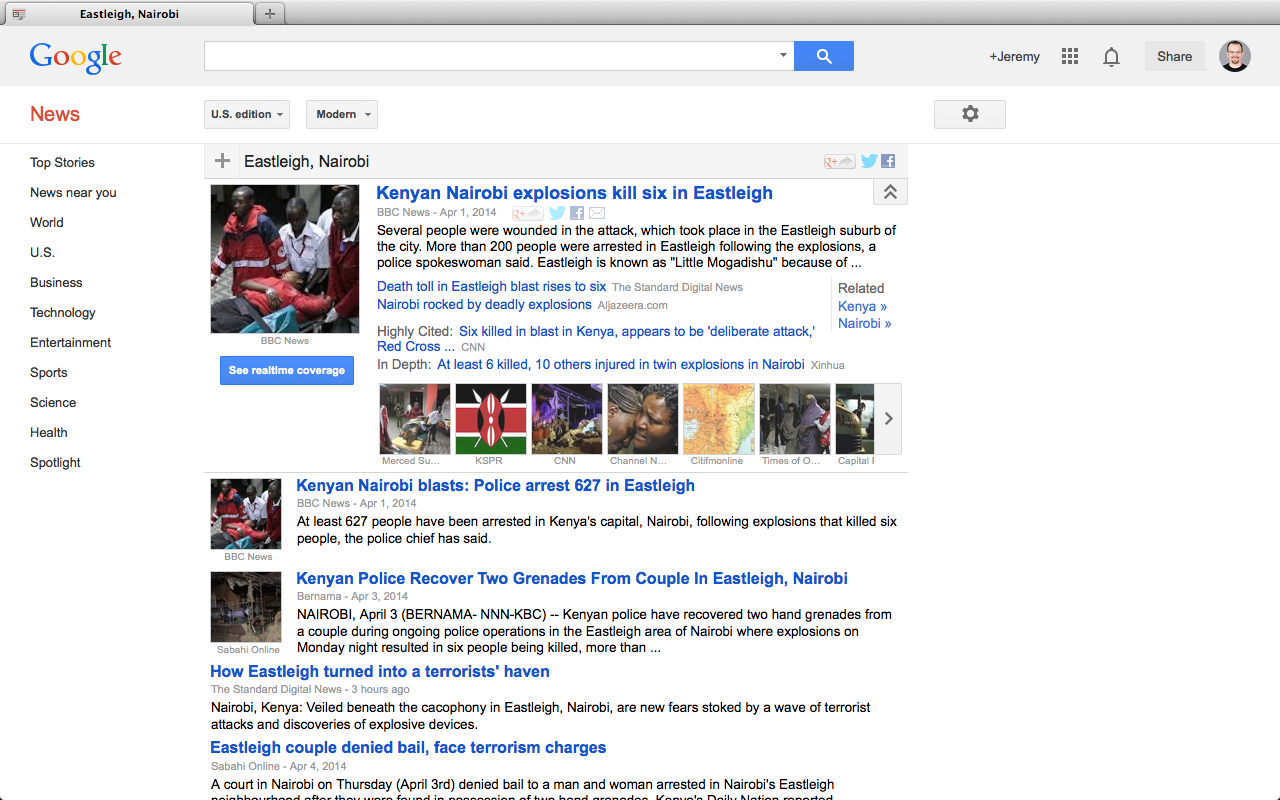Click the Eastleigh, Nairobi section title
Image resolution: width=1280 pixels, height=800 pixels.
(307, 161)
